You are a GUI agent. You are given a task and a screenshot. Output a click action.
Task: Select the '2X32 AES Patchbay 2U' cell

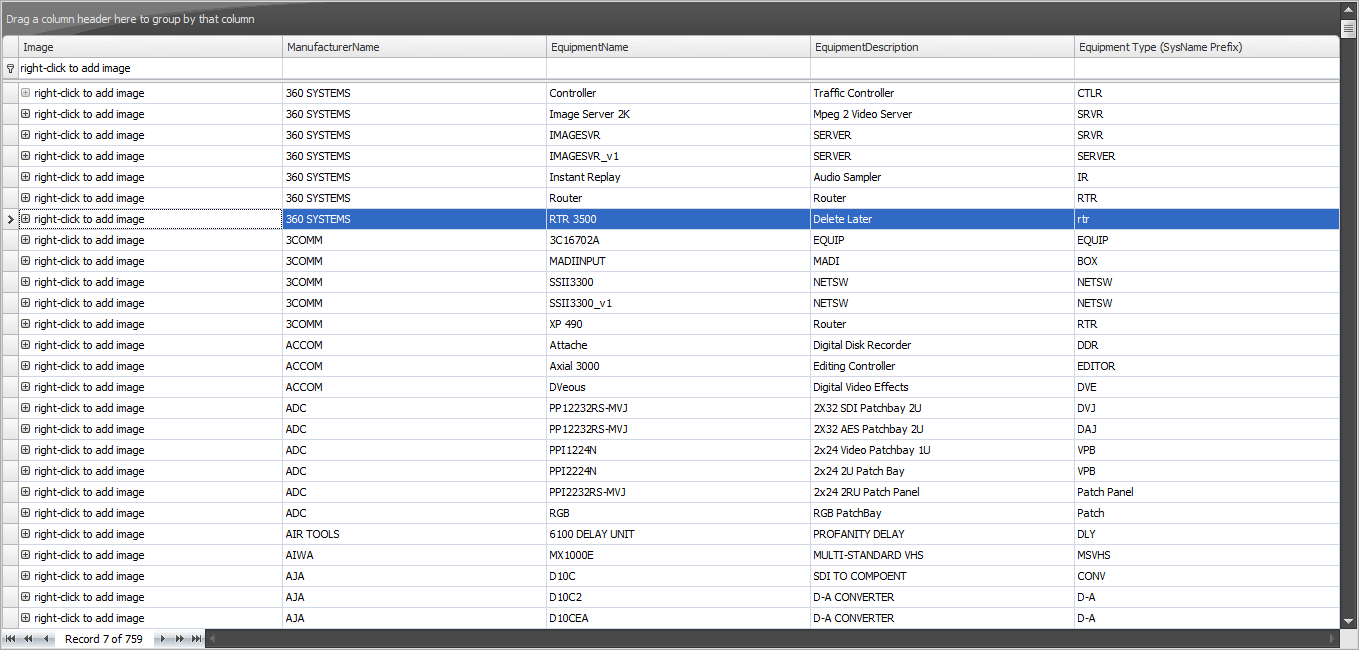(942, 429)
